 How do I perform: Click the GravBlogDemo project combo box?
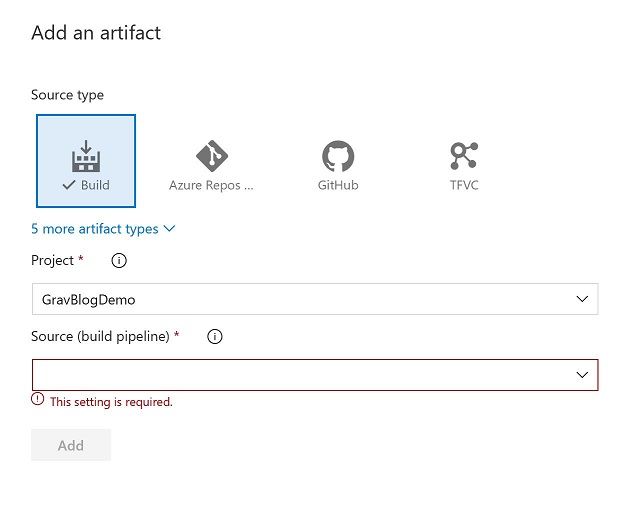(x=300, y=299)
